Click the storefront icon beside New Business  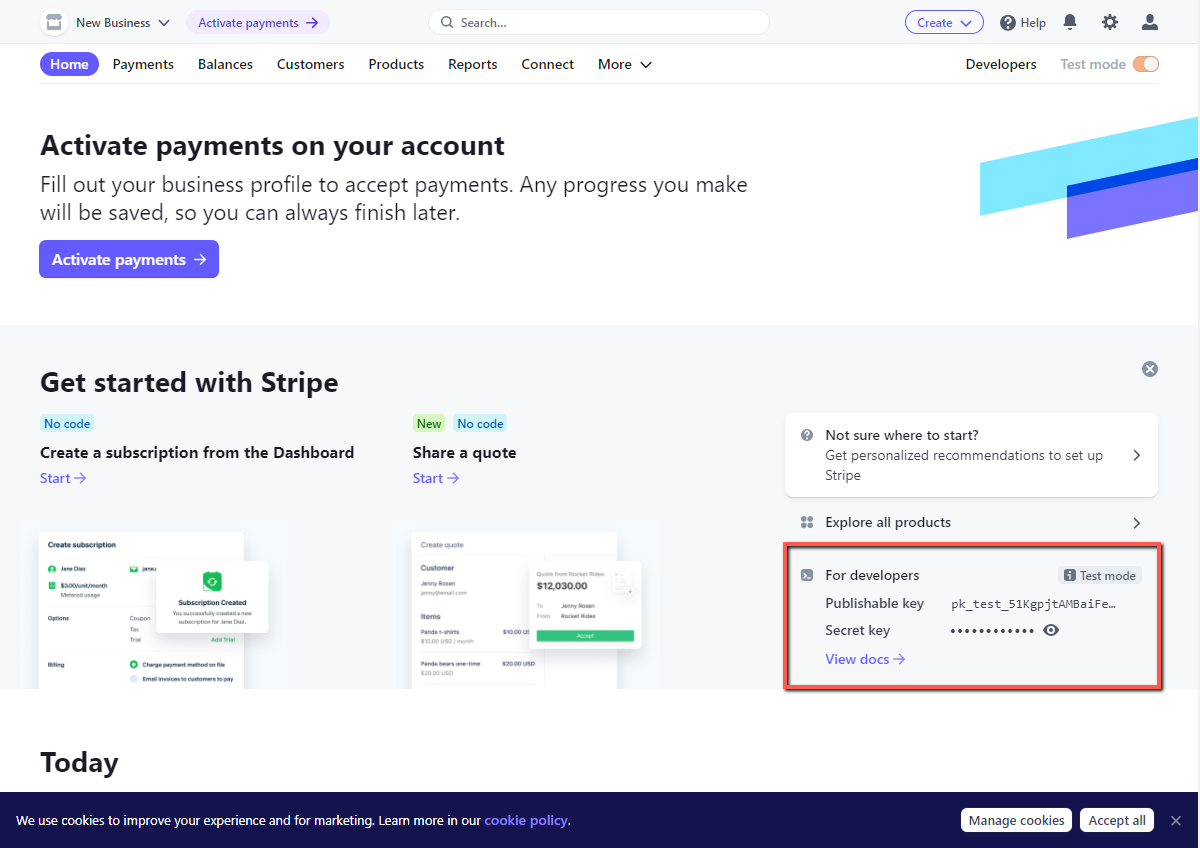53,22
